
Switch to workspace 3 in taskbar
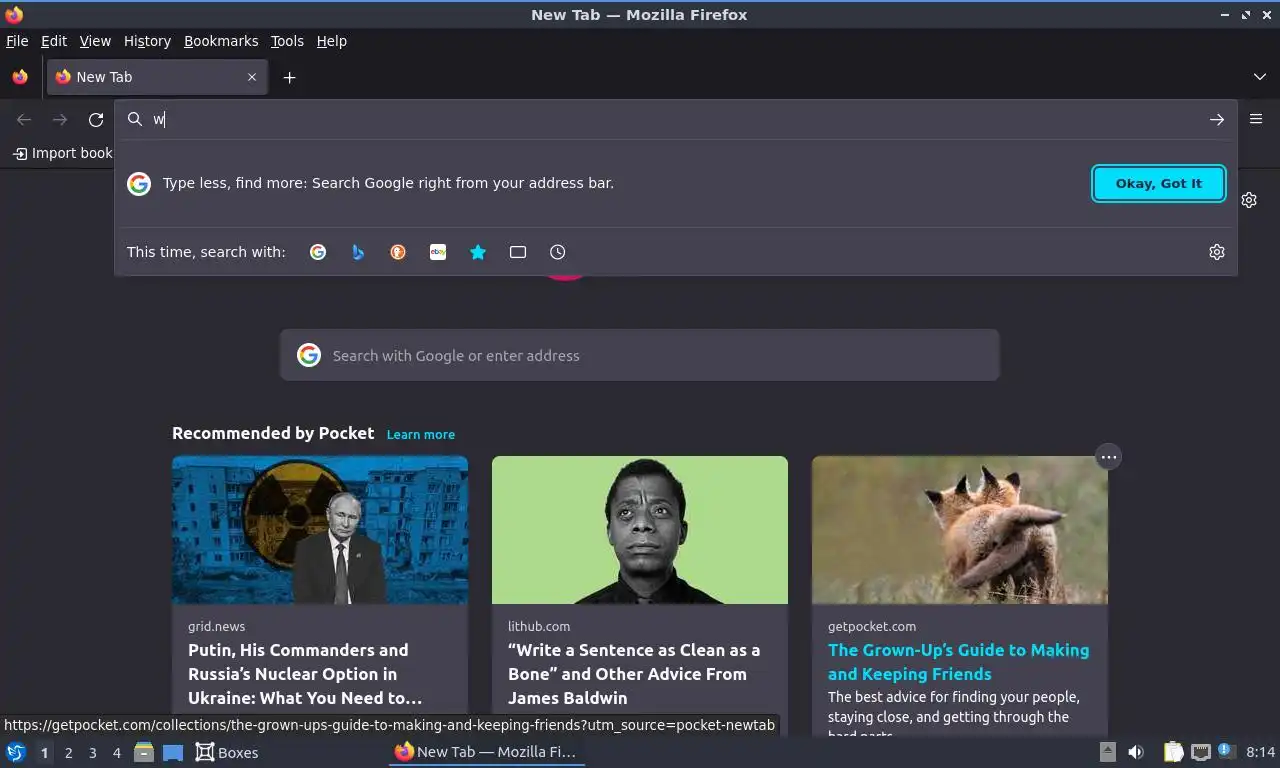tap(92, 753)
